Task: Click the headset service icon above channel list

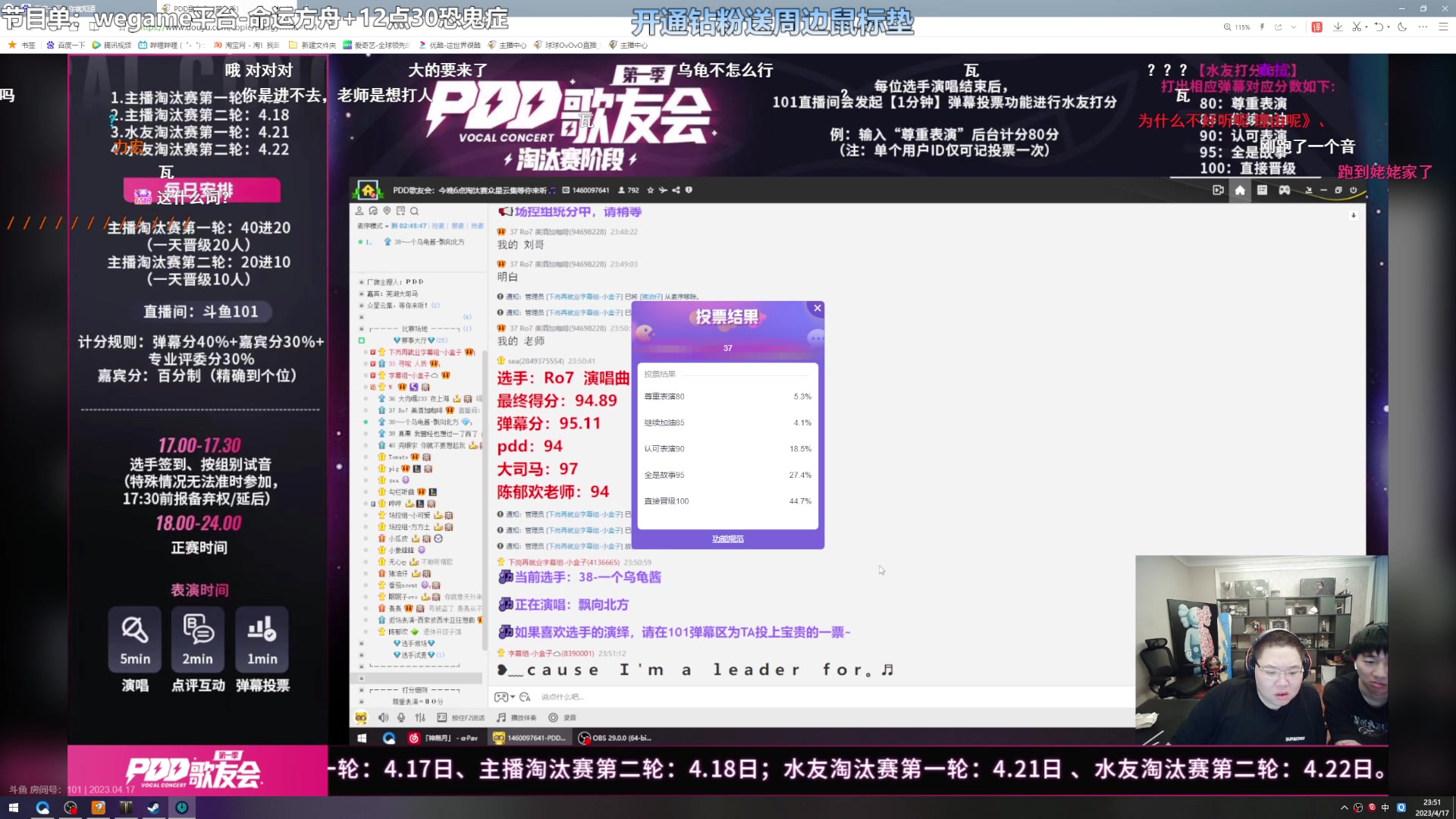Action: click(374, 211)
